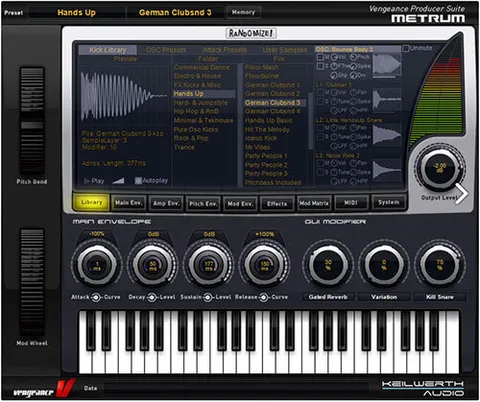Click the Mod Wheel slider
Image resolution: width=480 pixels, height=402 pixels.
click(32, 282)
